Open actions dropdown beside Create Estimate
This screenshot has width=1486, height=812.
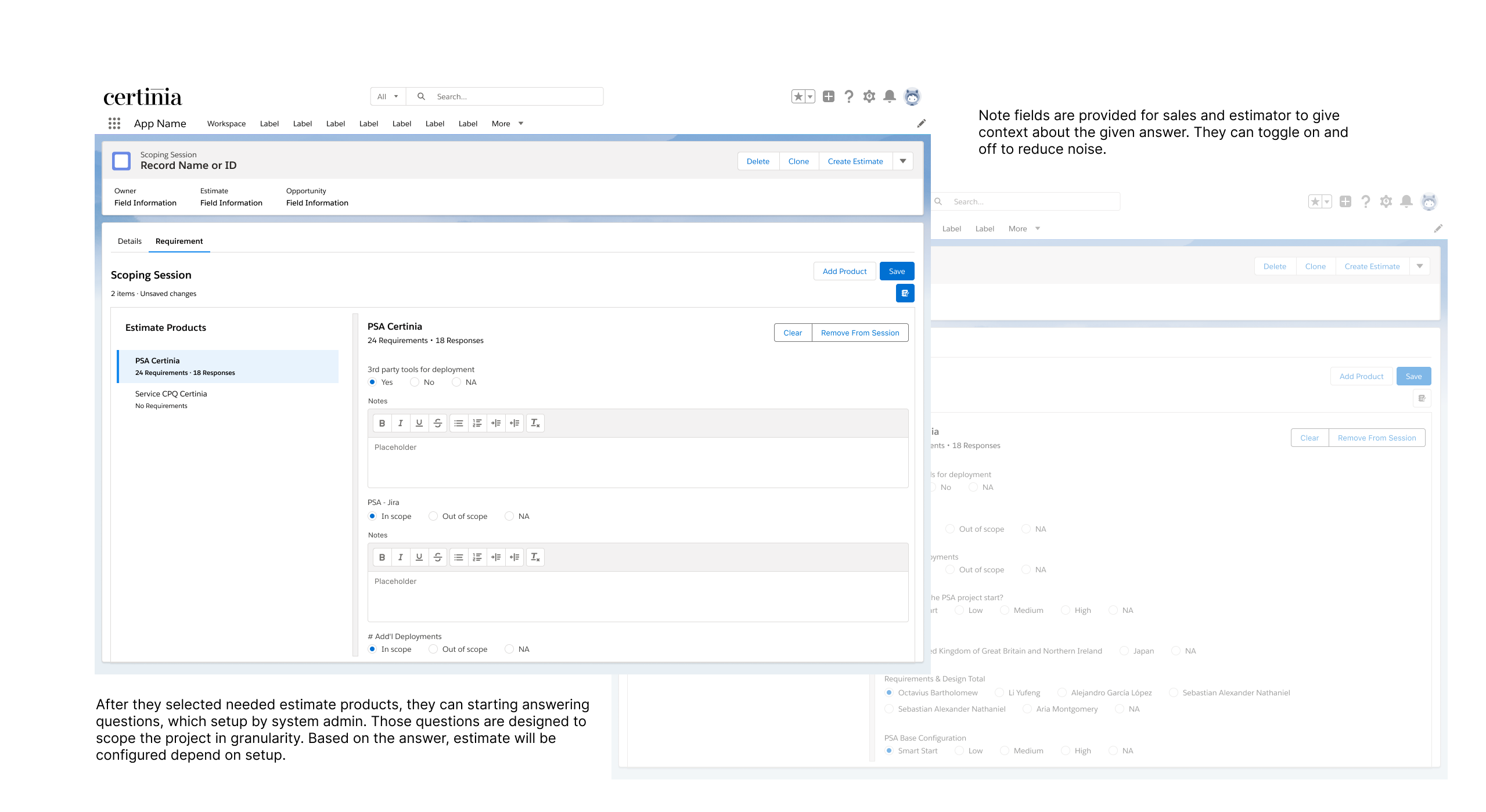(903, 161)
